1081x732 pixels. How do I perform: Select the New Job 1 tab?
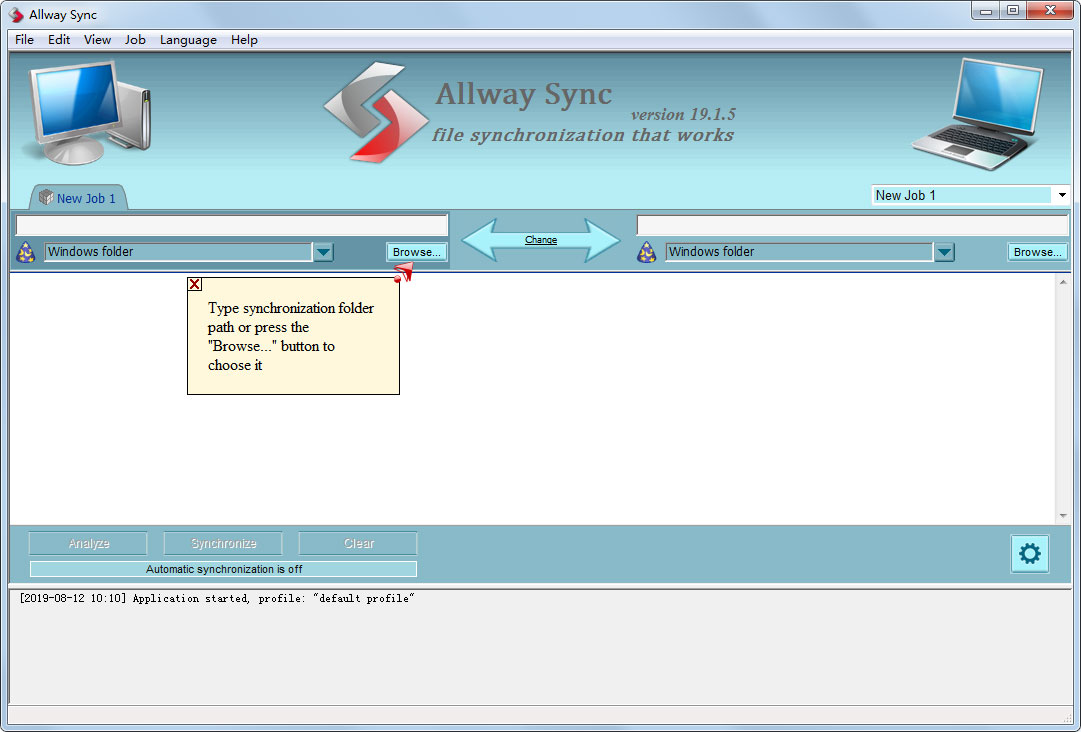pyautogui.click(x=78, y=197)
